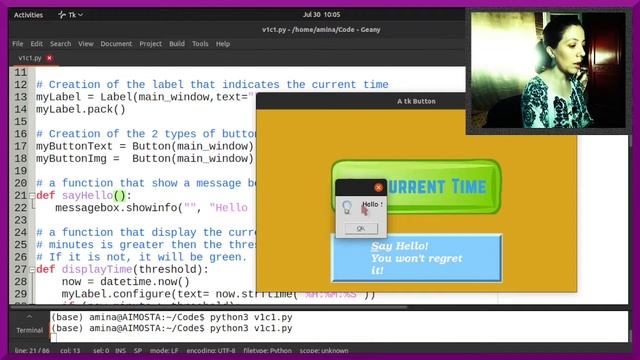
Task: Click the 'line: 21 / 86' status entry
Action: point(32,351)
